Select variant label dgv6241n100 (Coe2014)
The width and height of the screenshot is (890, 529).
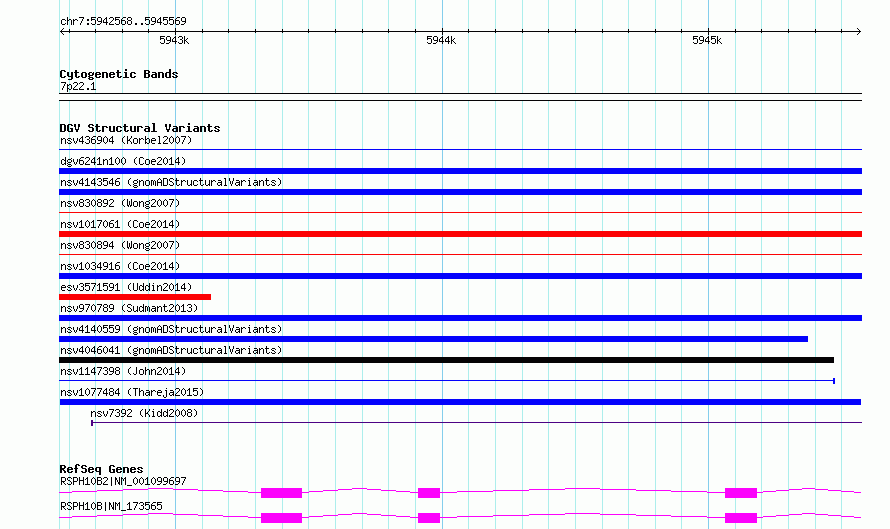123,161
